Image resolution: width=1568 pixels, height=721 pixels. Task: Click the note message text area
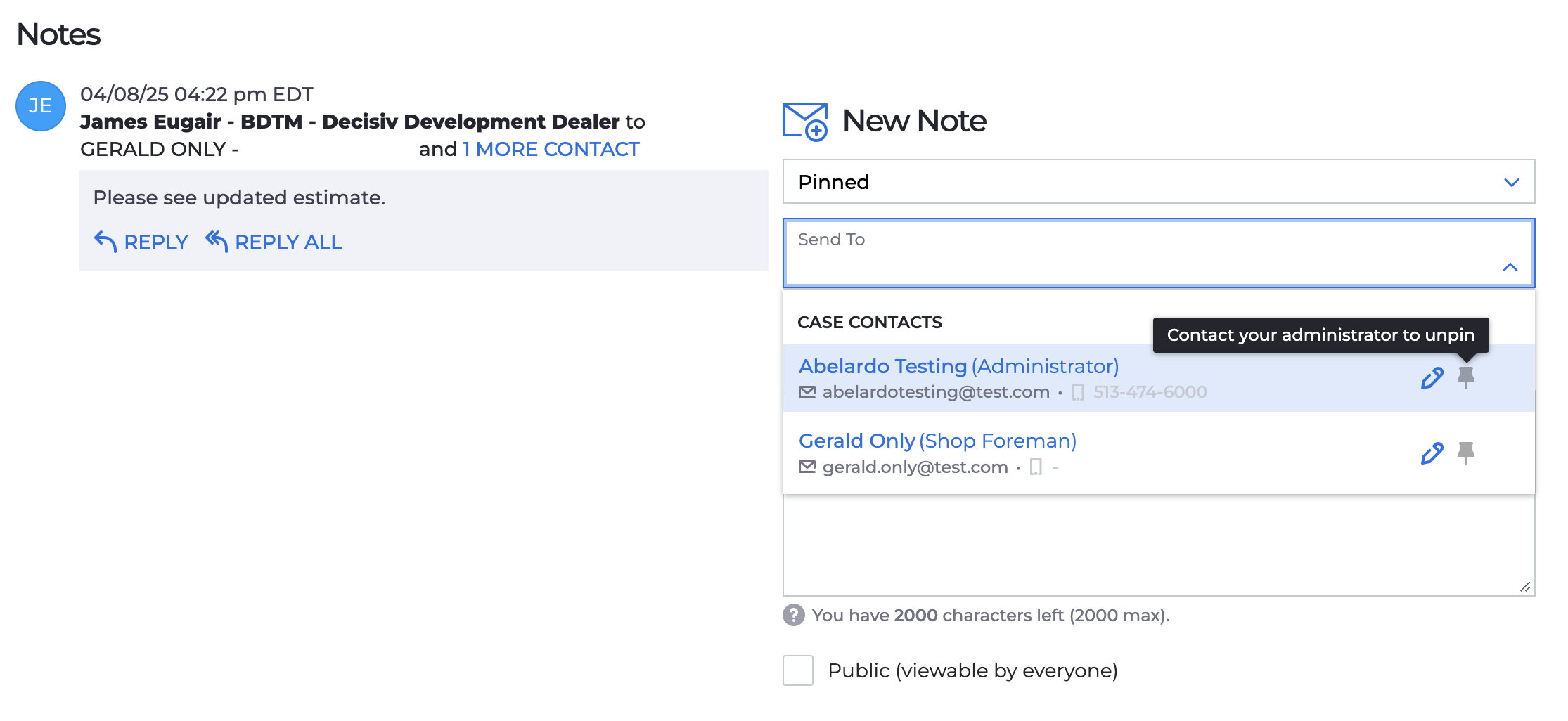[x=1159, y=545]
